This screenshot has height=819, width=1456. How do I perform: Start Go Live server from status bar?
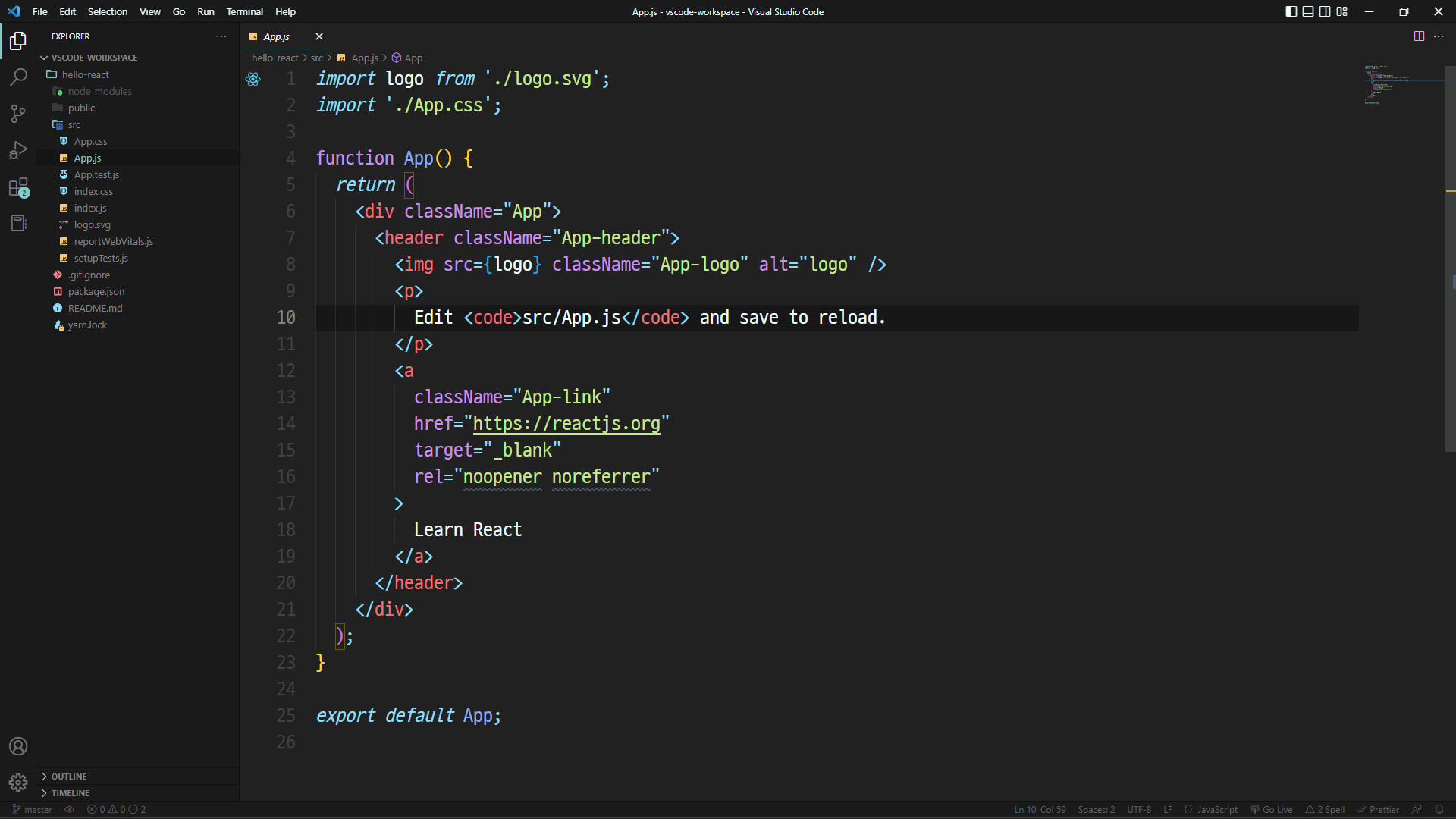click(x=1271, y=809)
